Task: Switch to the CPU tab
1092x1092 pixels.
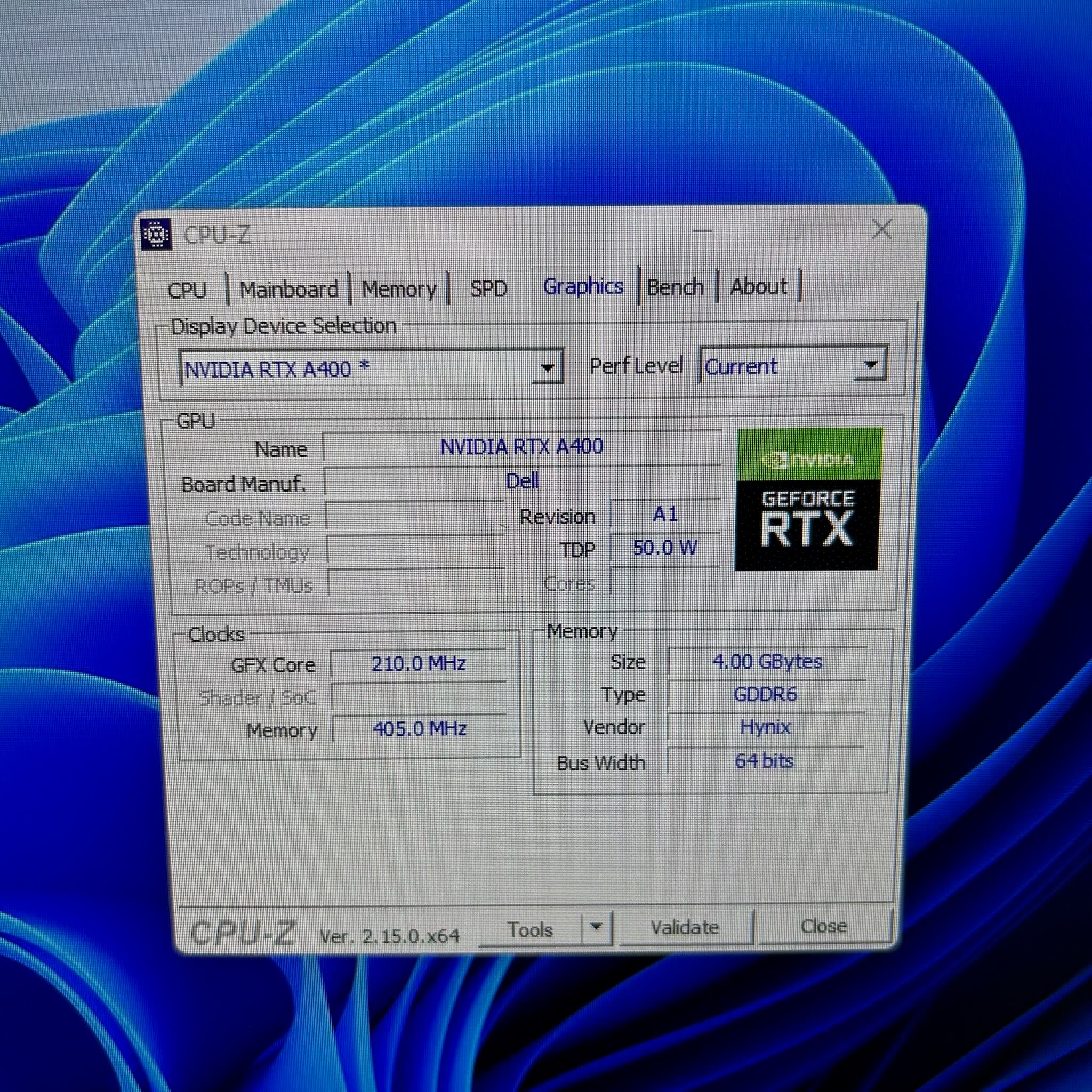Action: tap(187, 290)
